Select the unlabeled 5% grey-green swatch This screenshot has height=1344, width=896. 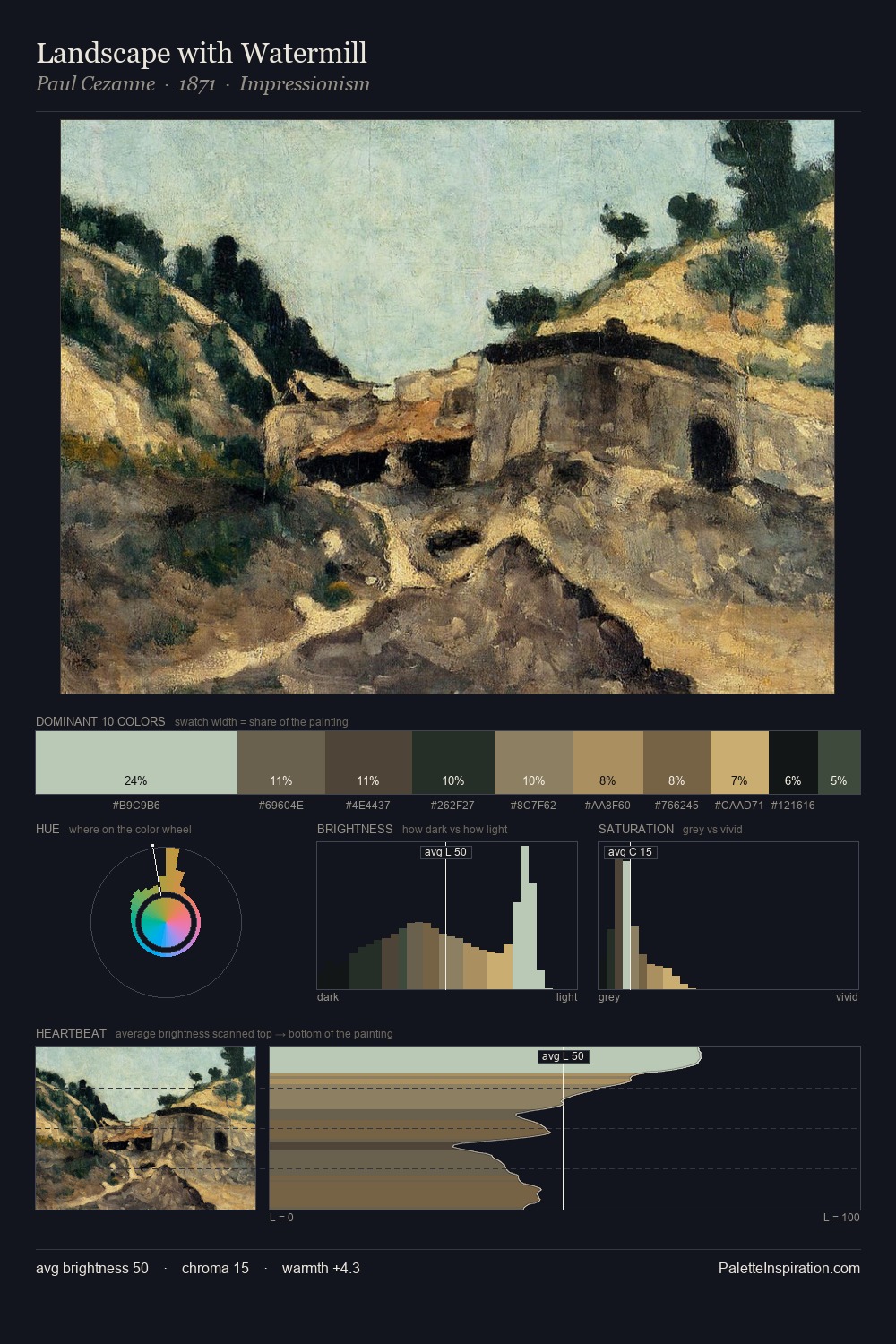[839, 762]
